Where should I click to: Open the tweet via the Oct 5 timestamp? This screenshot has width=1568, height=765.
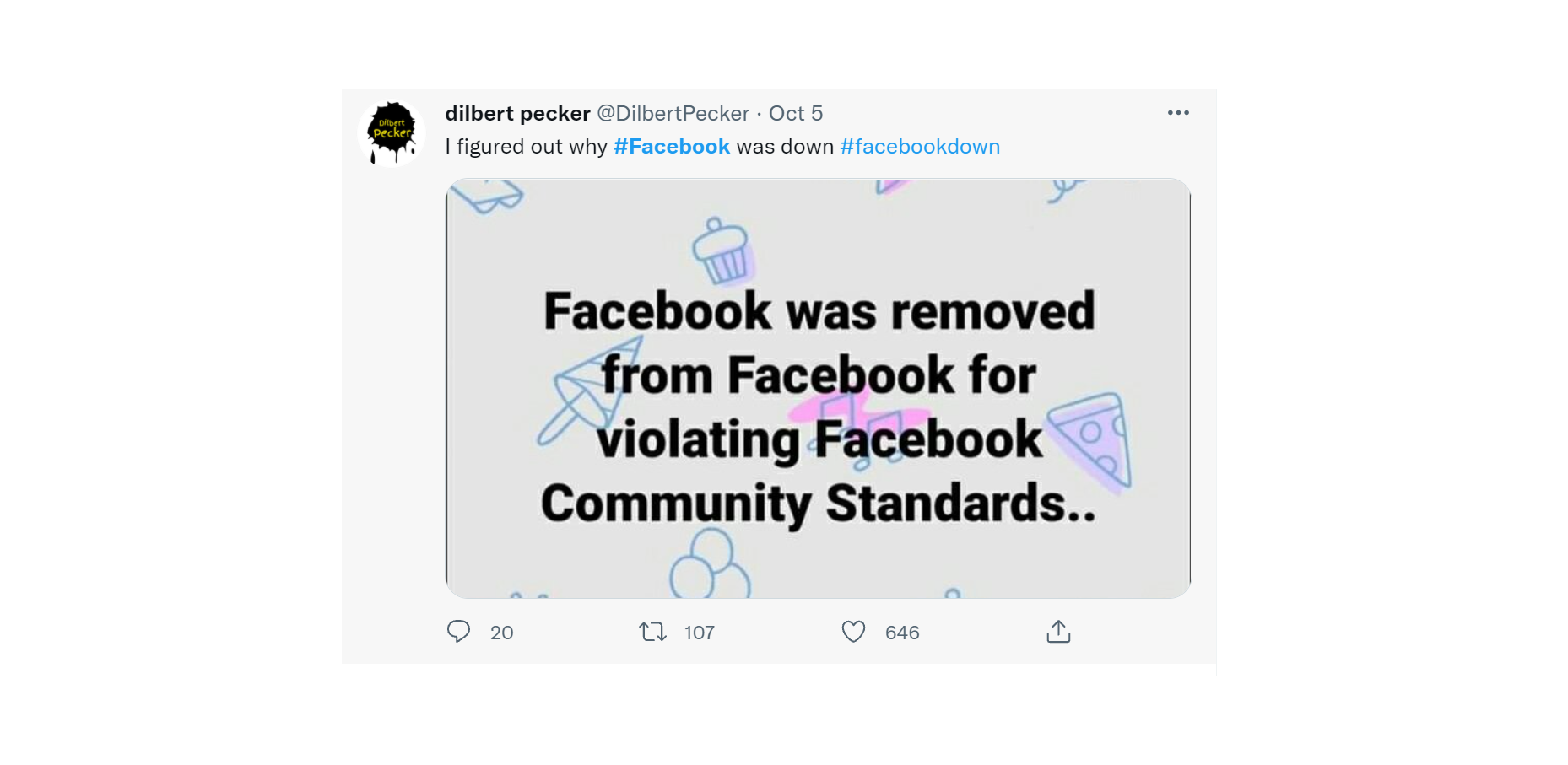coord(796,112)
